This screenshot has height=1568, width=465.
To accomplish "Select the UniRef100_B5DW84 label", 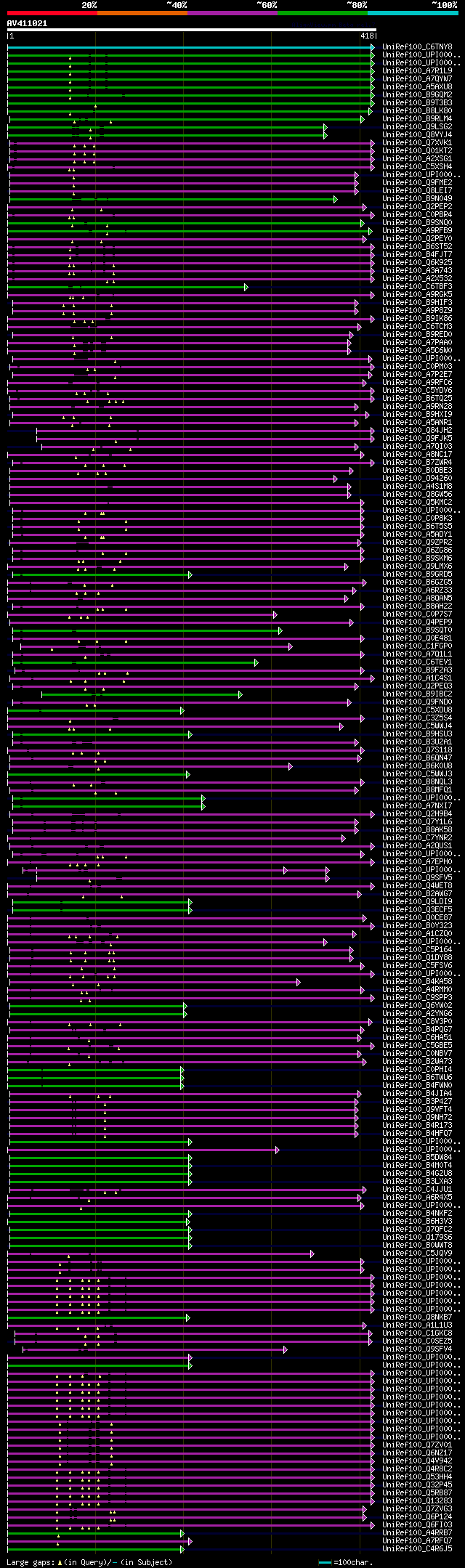I will [417, 1158].
